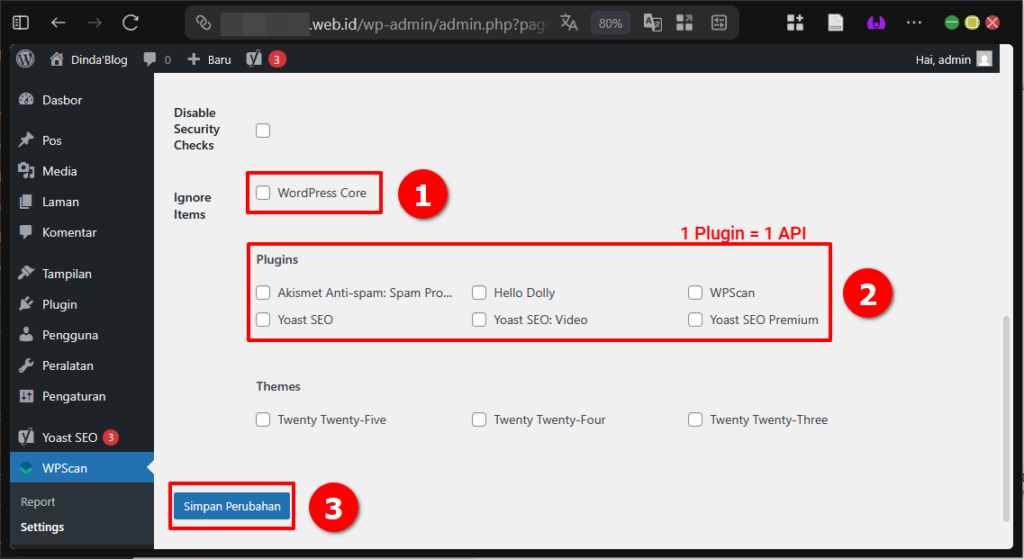
Task: Click the page vertical scrollbar
Action: [1006, 418]
